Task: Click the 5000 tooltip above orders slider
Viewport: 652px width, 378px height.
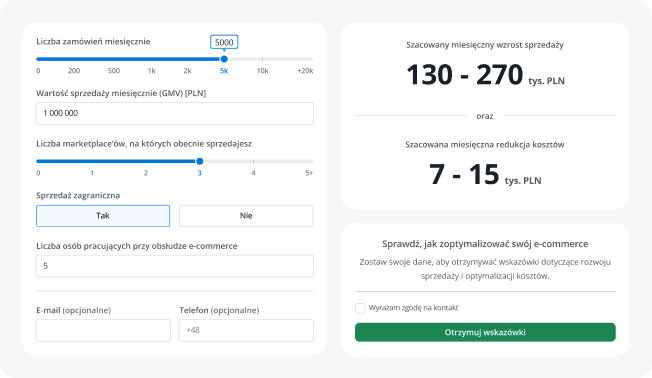Action: pyautogui.click(x=224, y=42)
